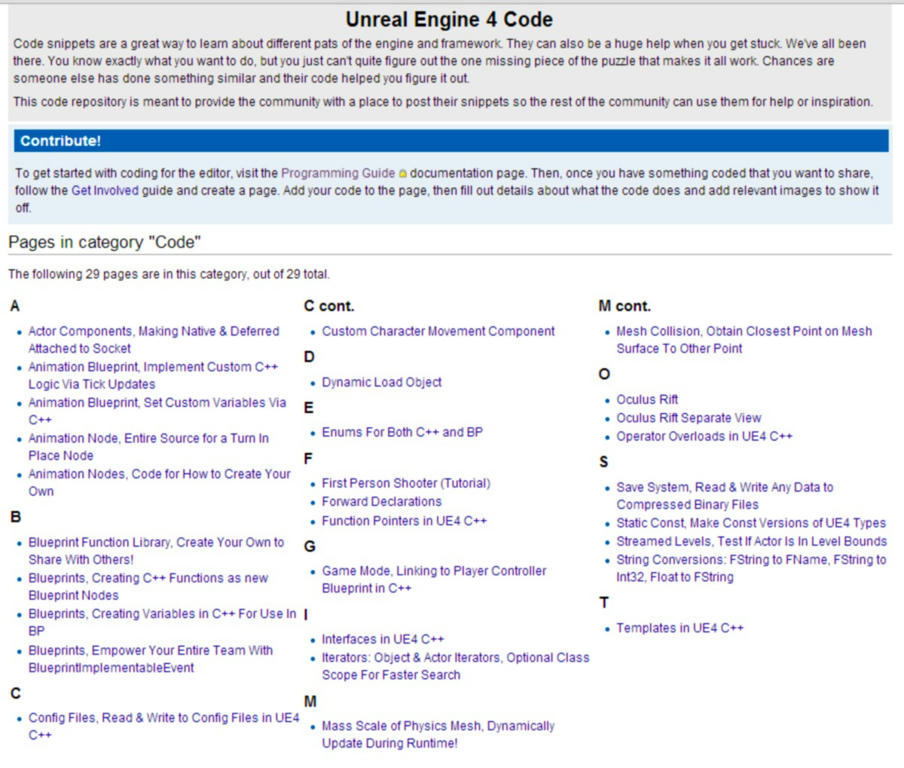Image resolution: width=904 pixels, height=768 pixels.
Task: Open Custom Character Movement Component link
Action: (438, 332)
